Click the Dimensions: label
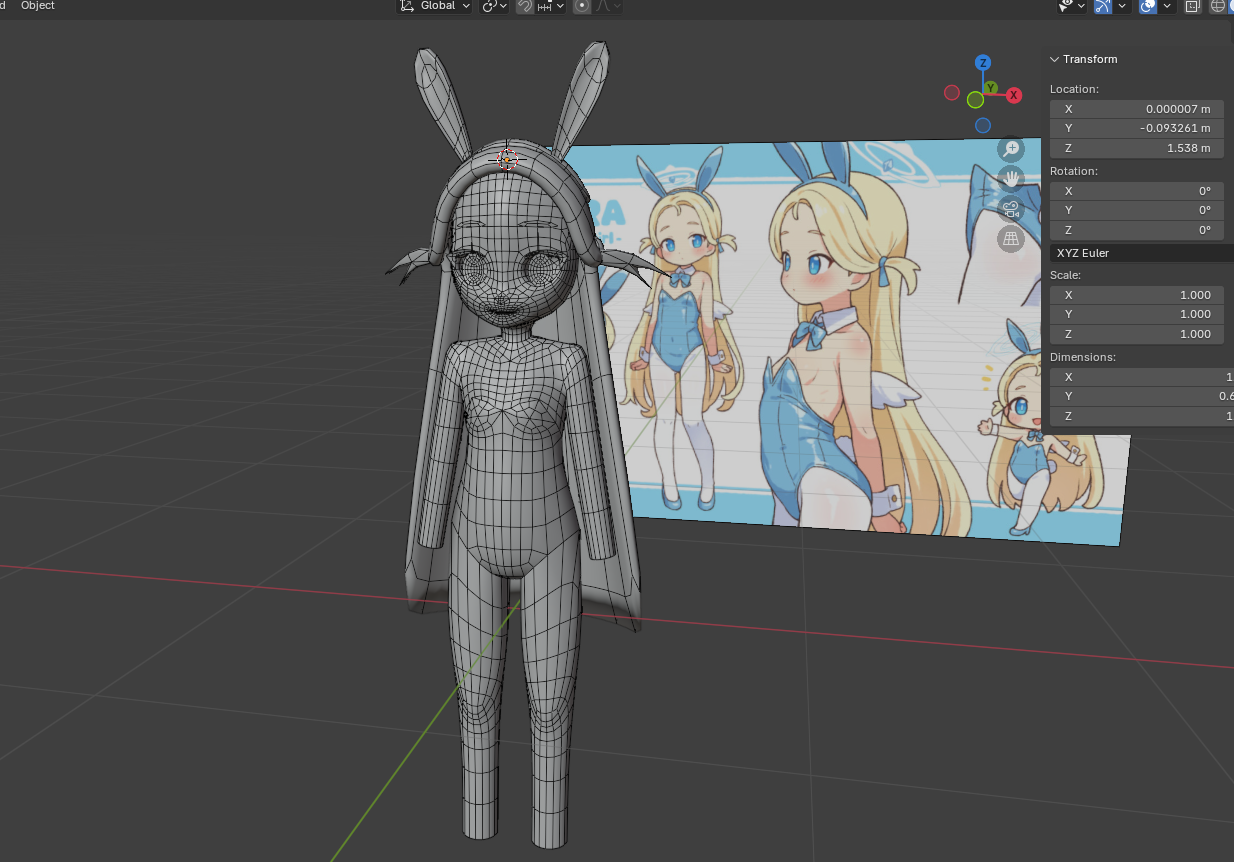 1083,357
